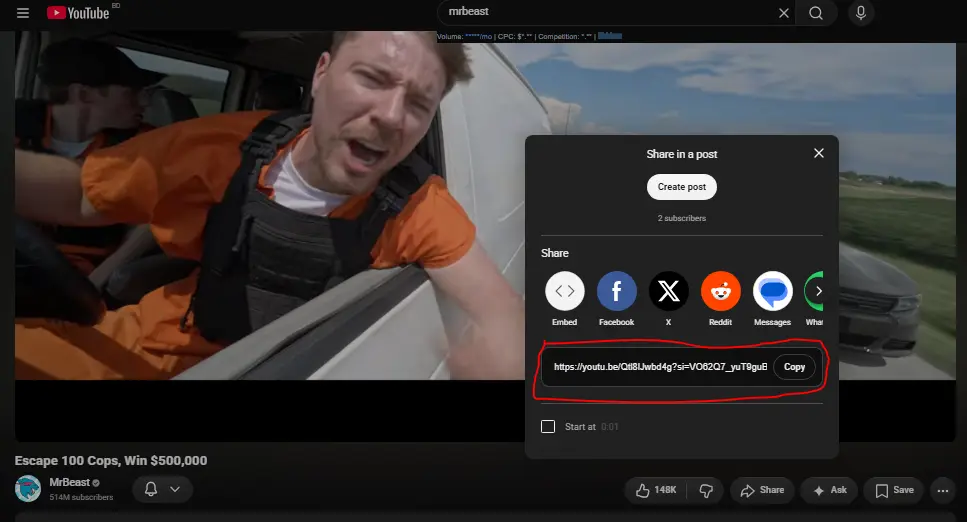The height and width of the screenshot is (522, 967).
Task: Share via Messages
Action: point(772,299)
